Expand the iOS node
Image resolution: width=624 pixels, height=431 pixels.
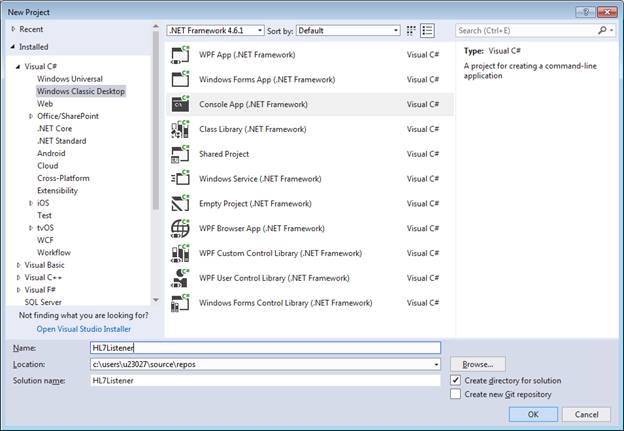[31, 203]
